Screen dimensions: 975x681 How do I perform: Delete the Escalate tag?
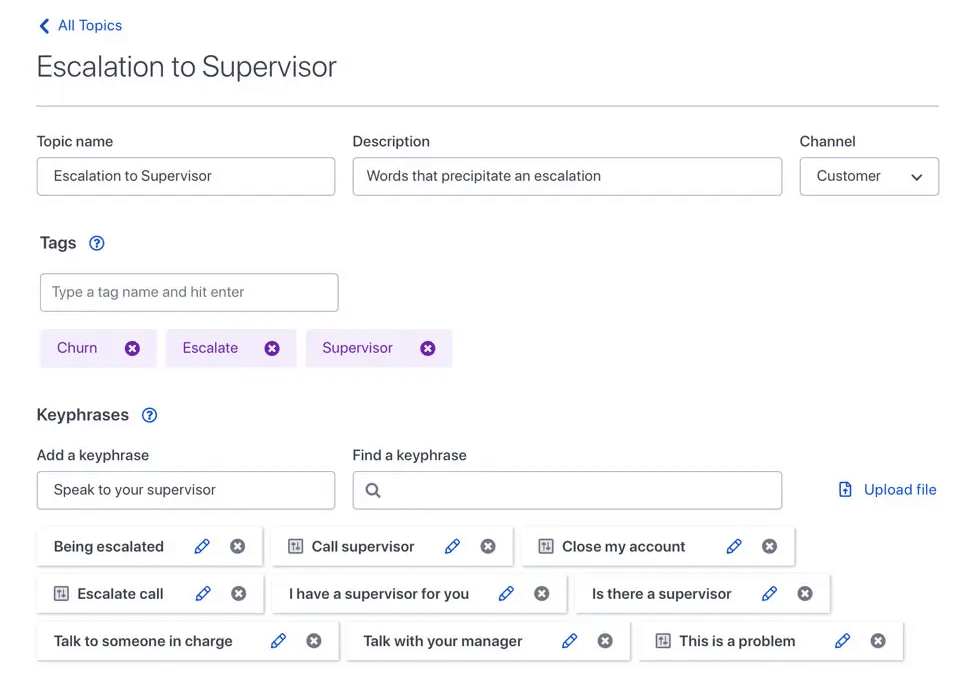coord(272,348)
